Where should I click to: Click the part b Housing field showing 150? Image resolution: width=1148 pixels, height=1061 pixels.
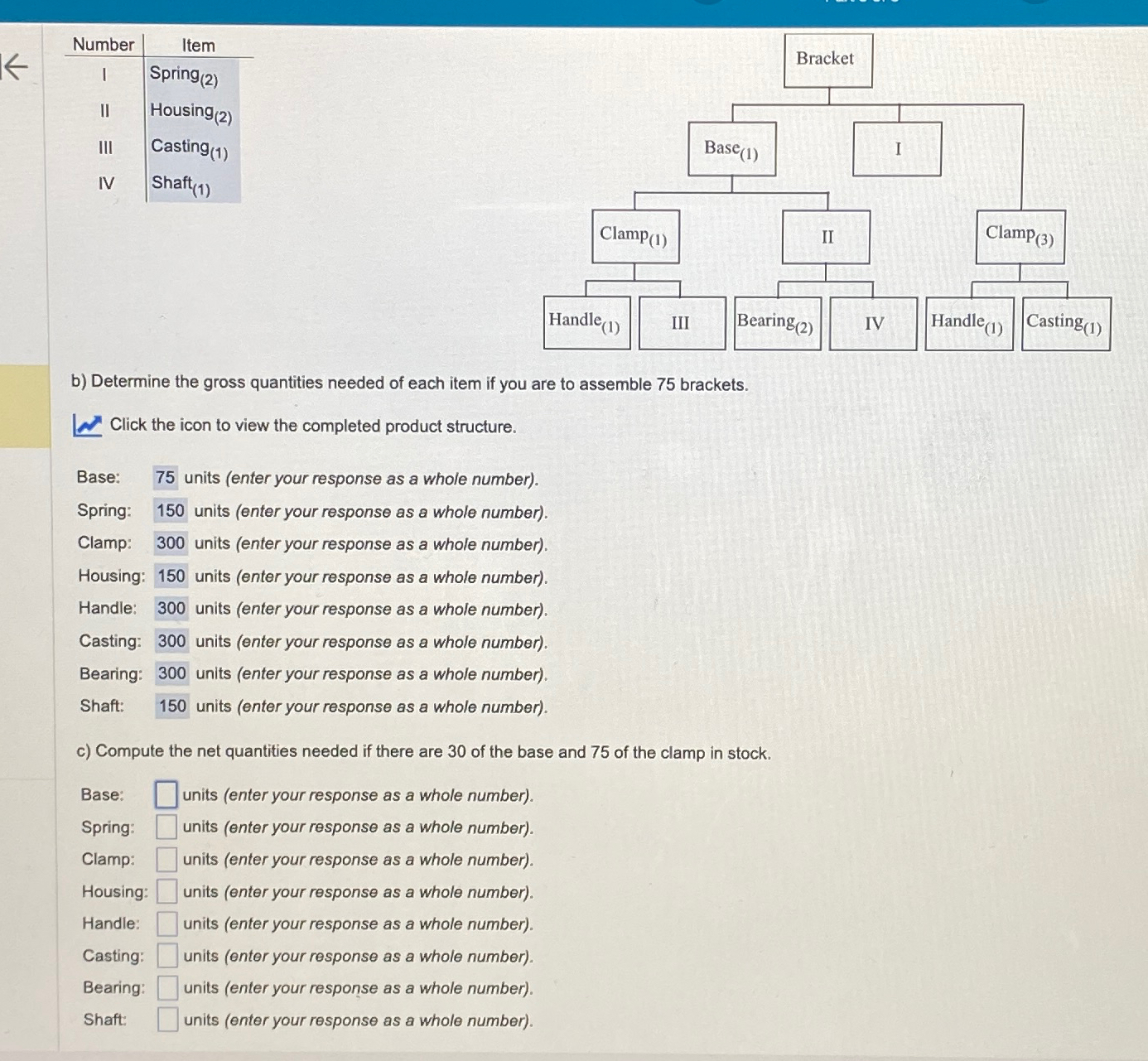click(171, 576)
